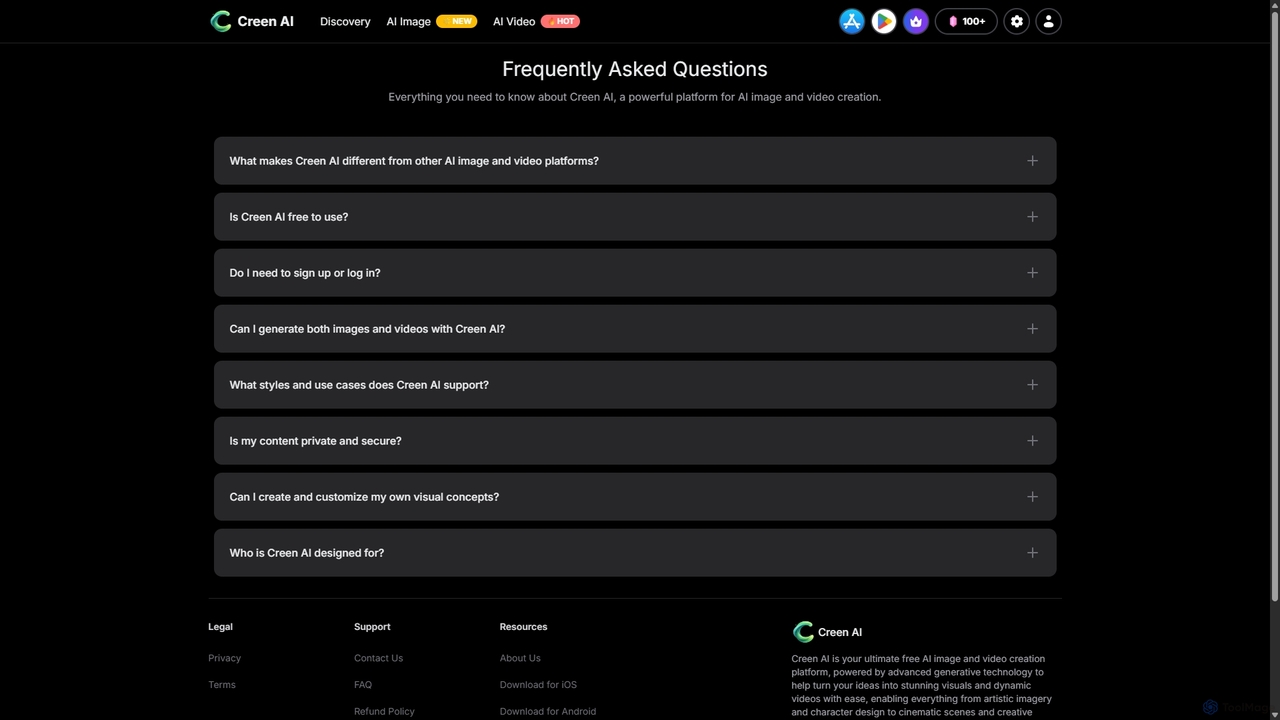Open the About Us footer link
The height and width of the screenshot is (720, 1280).
click(520, 658)
